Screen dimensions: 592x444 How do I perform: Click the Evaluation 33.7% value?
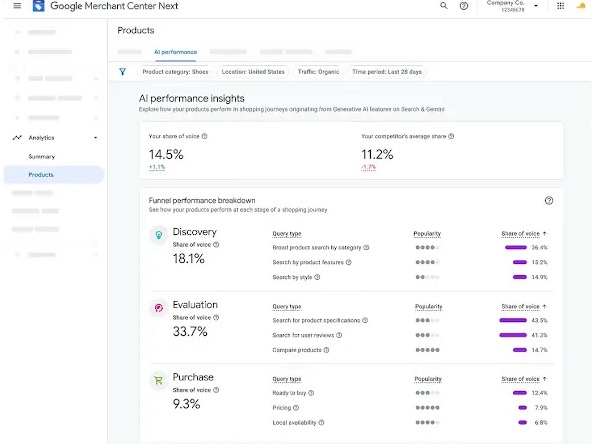coord(190,331)
